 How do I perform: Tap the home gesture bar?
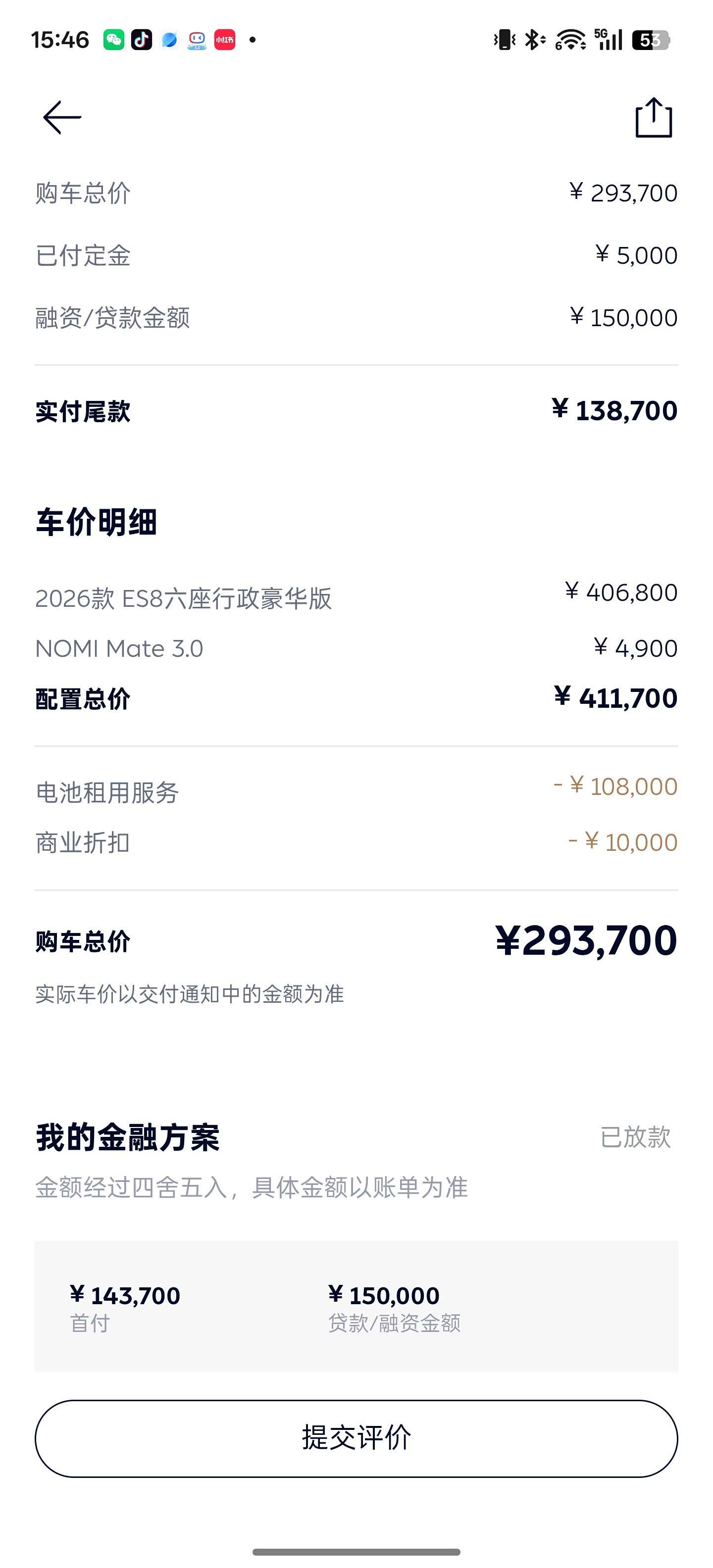pos(356,1552)
